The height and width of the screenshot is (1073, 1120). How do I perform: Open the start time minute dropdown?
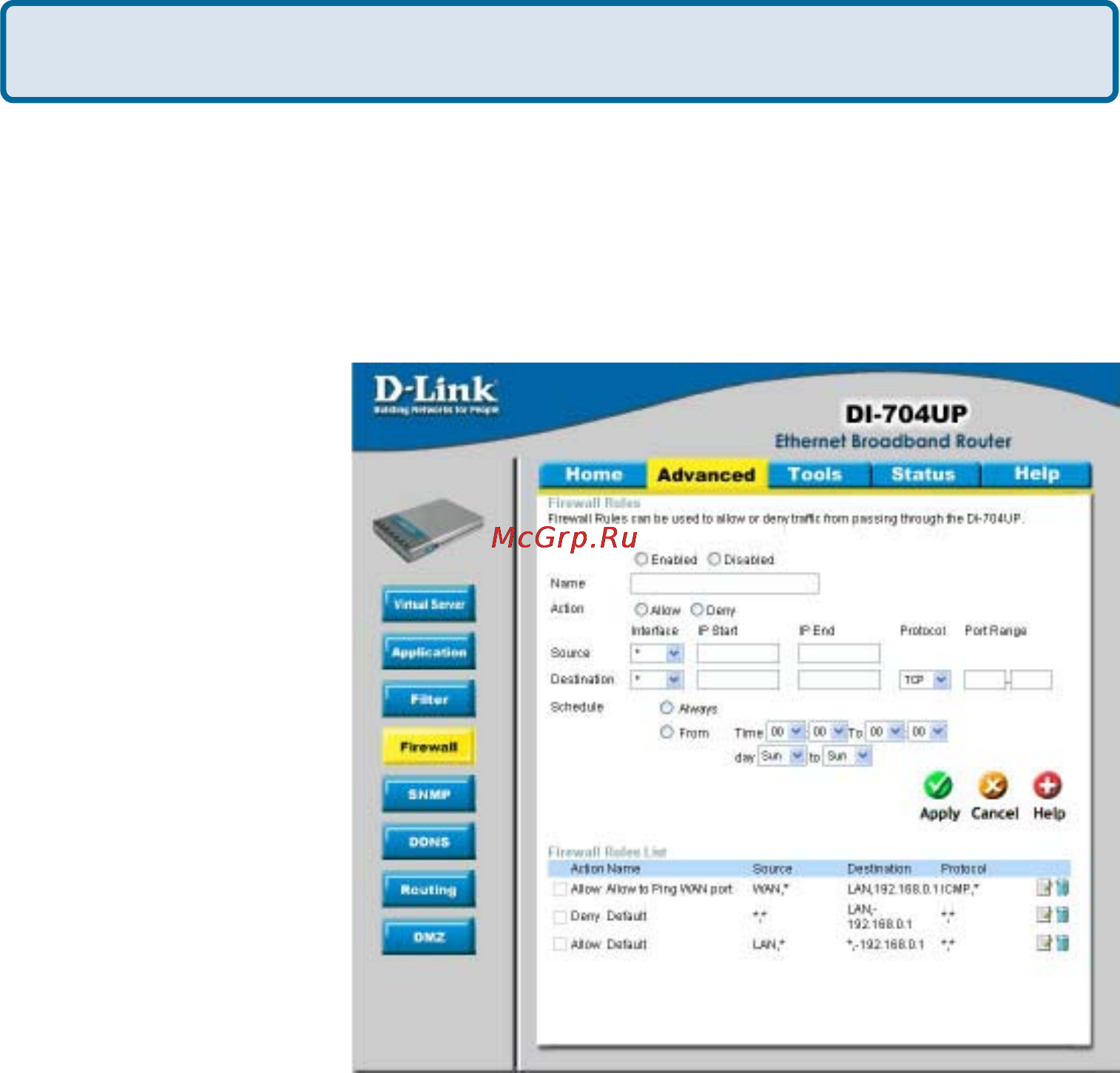828,732
